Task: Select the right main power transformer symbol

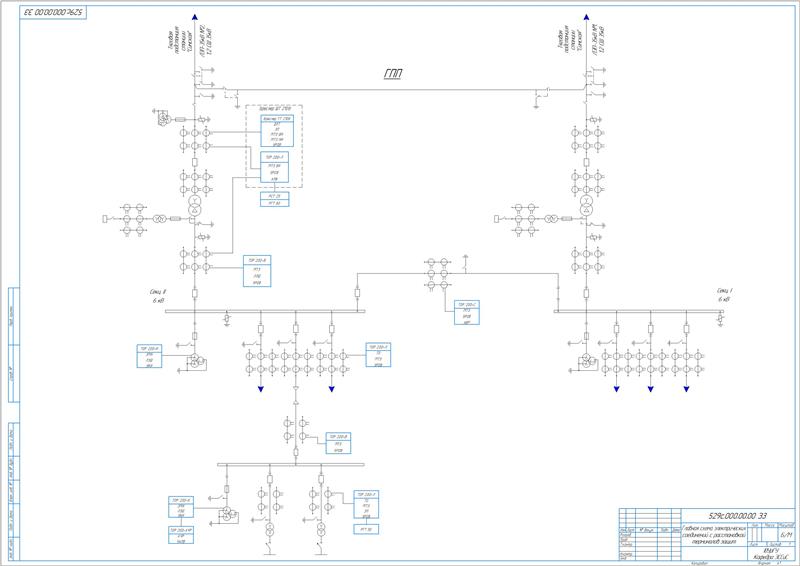Action: pos(586,205)
